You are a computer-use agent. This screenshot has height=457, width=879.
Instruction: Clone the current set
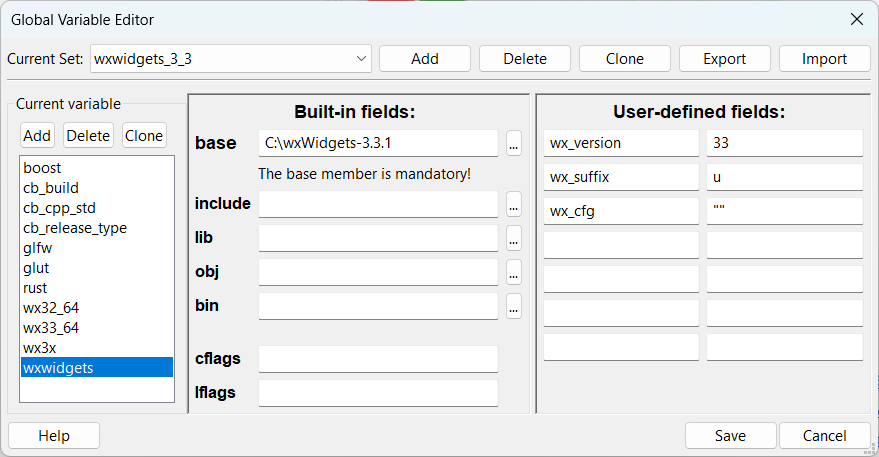point(624,59)
